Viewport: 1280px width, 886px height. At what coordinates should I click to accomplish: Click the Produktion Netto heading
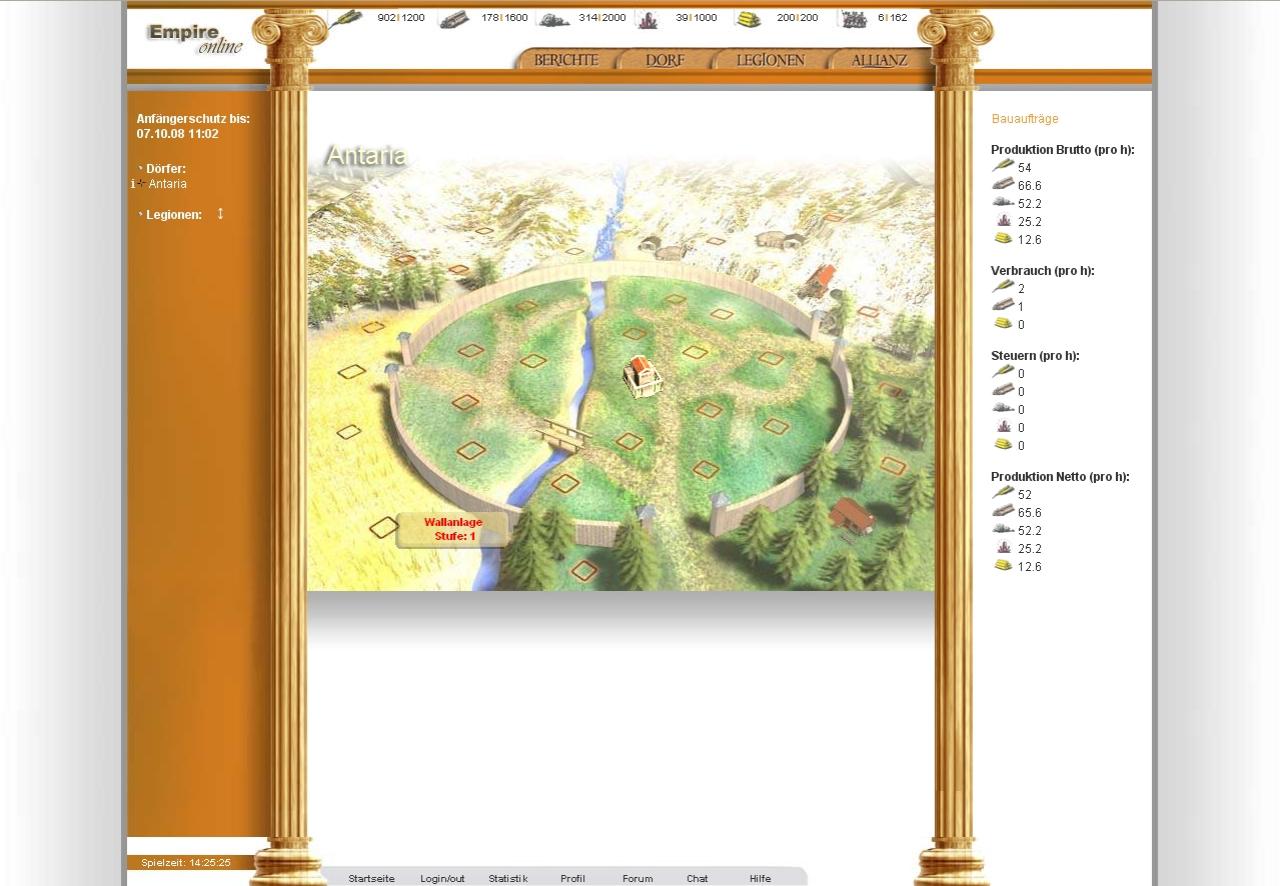click(x=1060, y=477)
